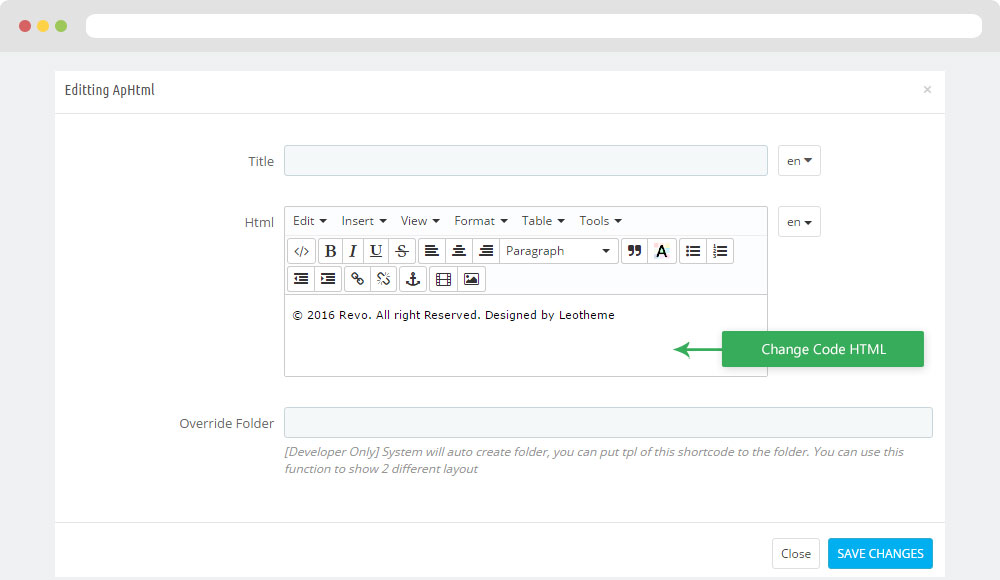Viewport: 1000px width, 580px height.
Task: Open the text color picker
Action: pos(661,251)
